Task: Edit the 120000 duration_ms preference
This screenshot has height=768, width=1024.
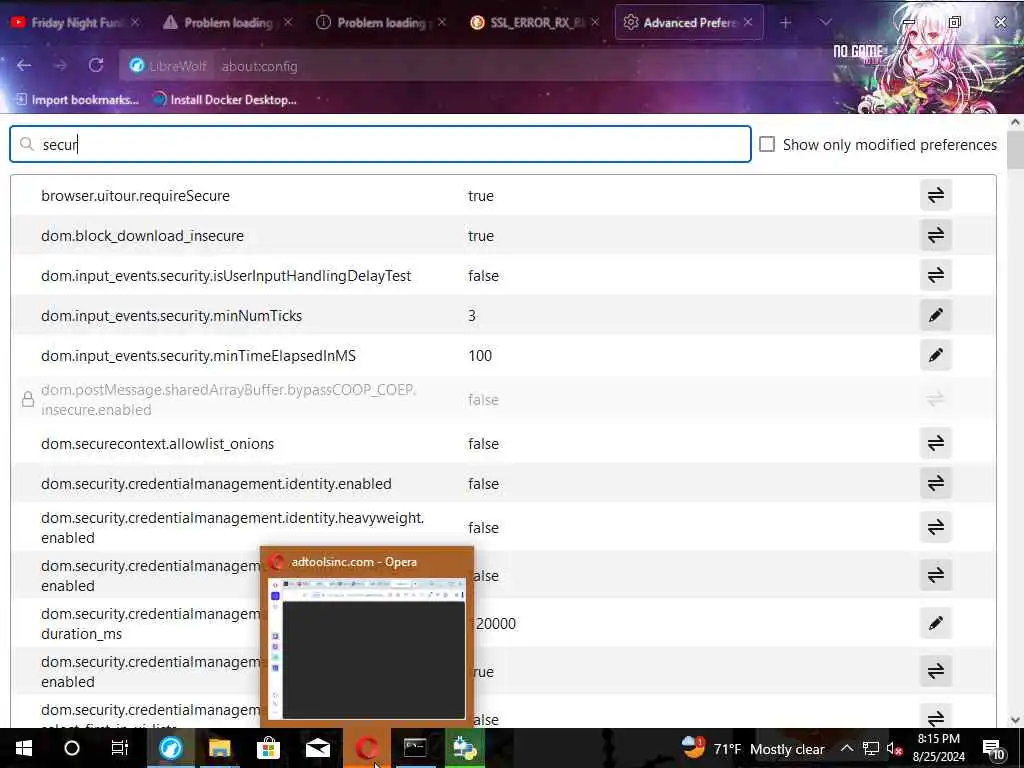Action: tap(935, 623)
